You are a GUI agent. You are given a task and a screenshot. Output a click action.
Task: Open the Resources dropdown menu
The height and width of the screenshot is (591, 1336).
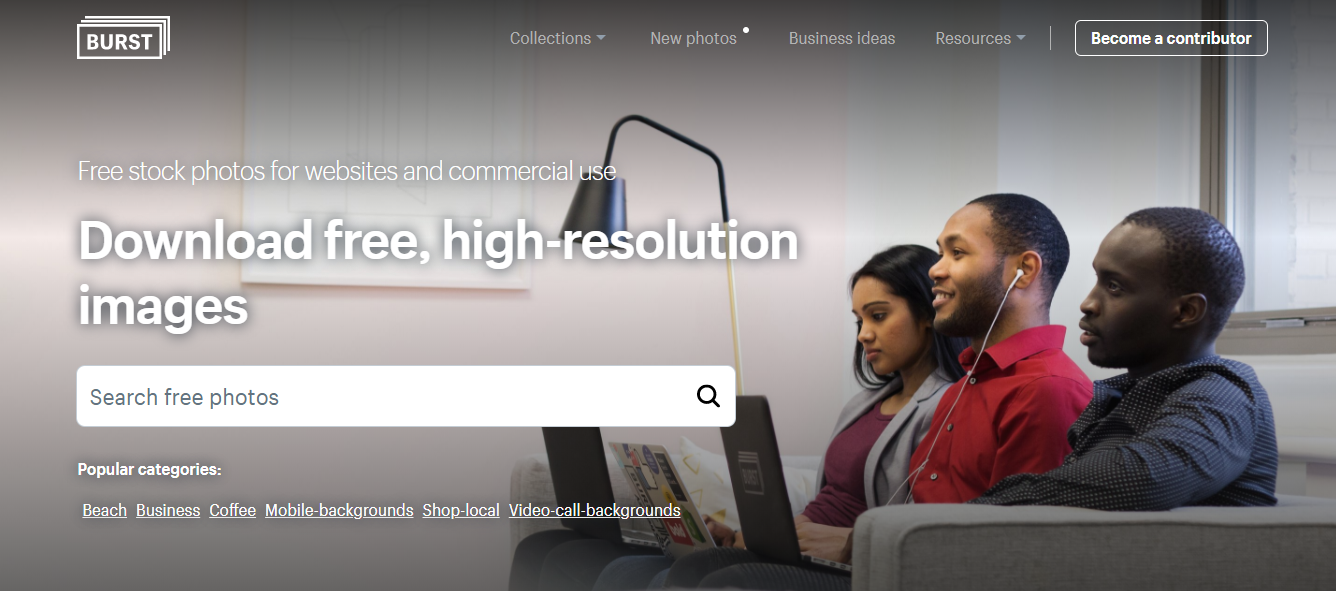980,38
